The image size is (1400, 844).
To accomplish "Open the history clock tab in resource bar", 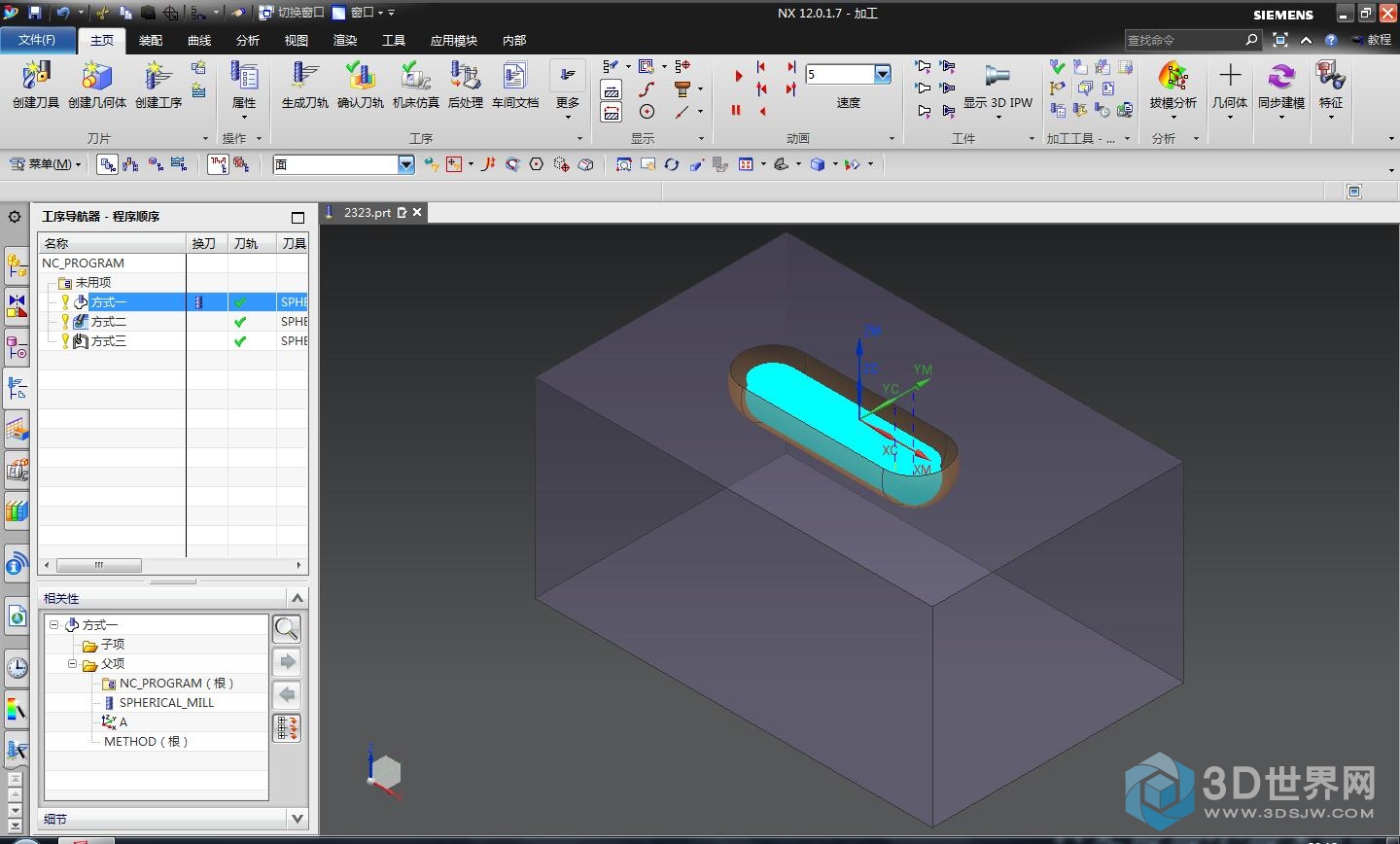I will point(17,668).
